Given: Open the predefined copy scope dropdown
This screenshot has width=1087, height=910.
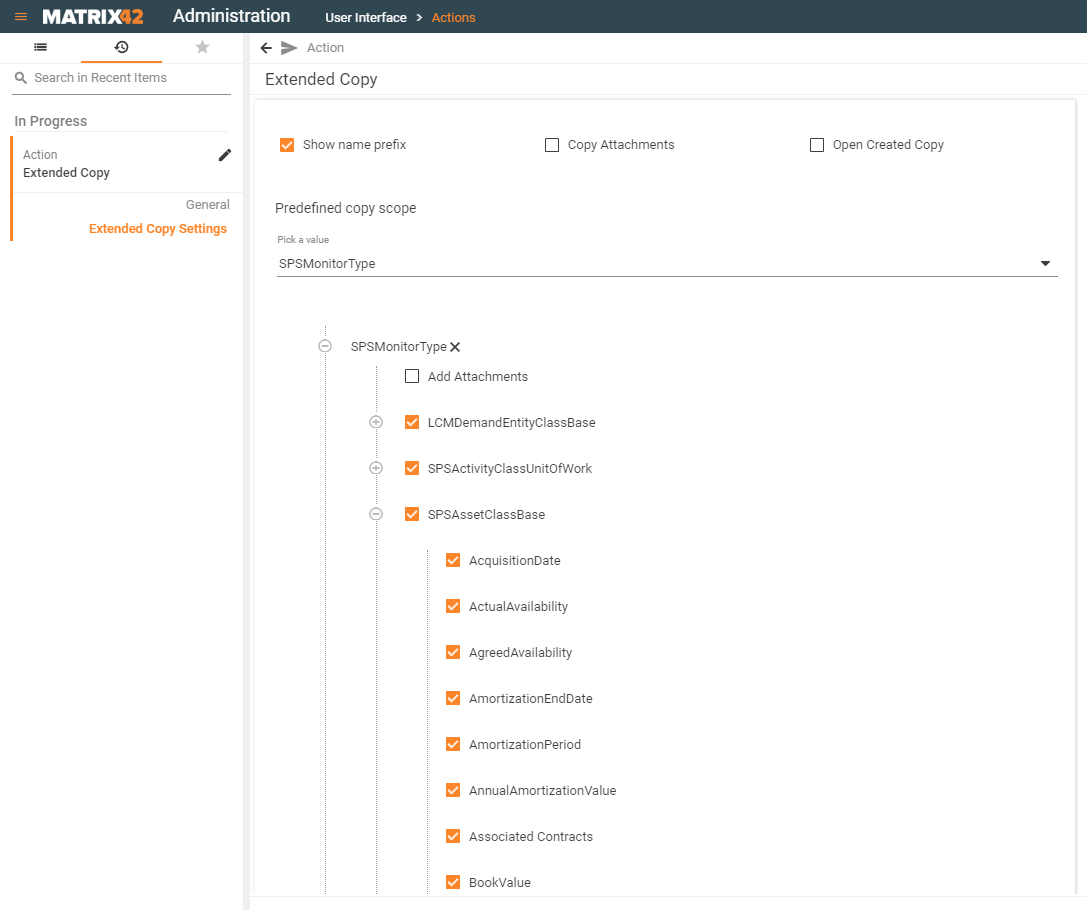Looking at the screenshot, I should coord(667,263).
